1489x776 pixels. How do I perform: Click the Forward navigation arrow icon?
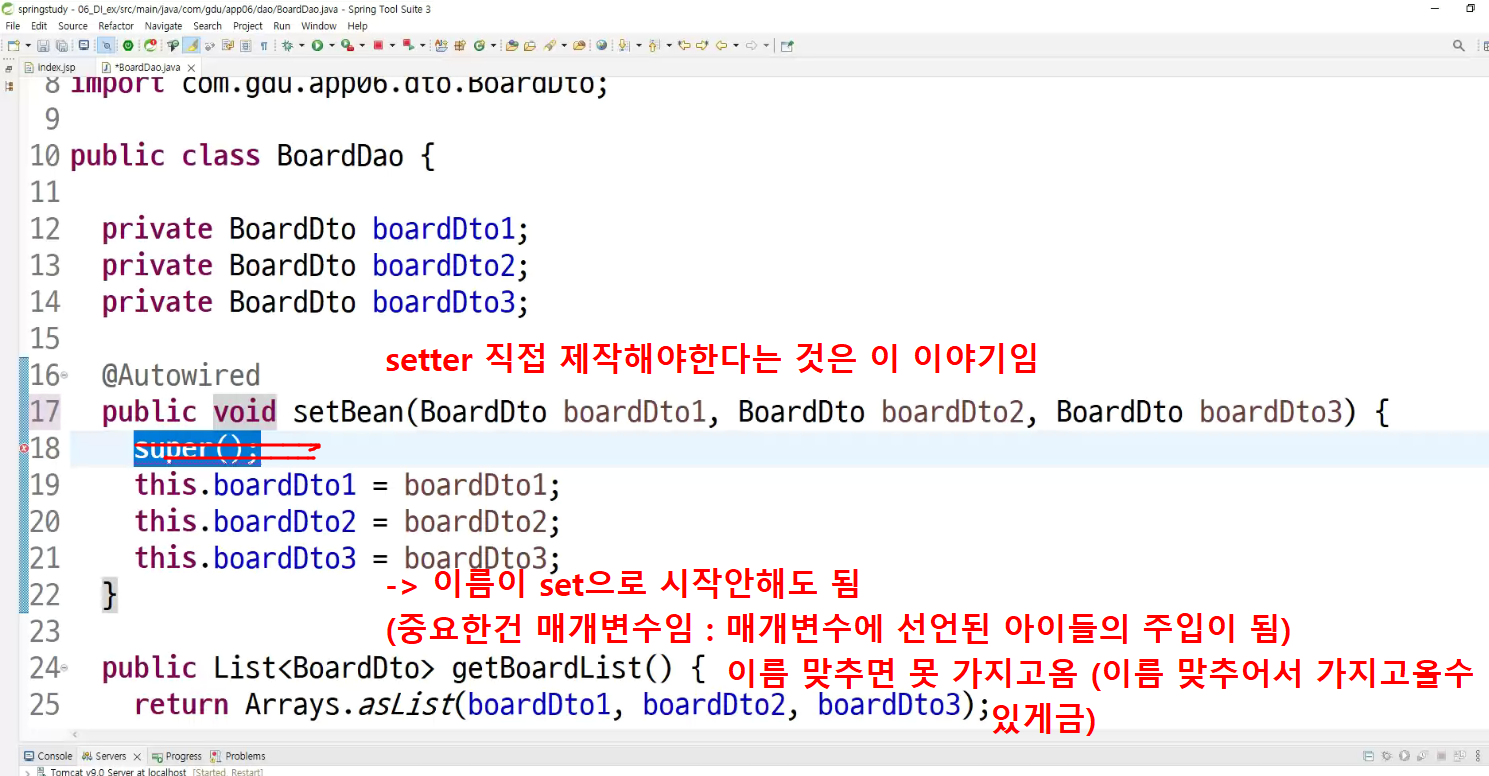point(751,45)
